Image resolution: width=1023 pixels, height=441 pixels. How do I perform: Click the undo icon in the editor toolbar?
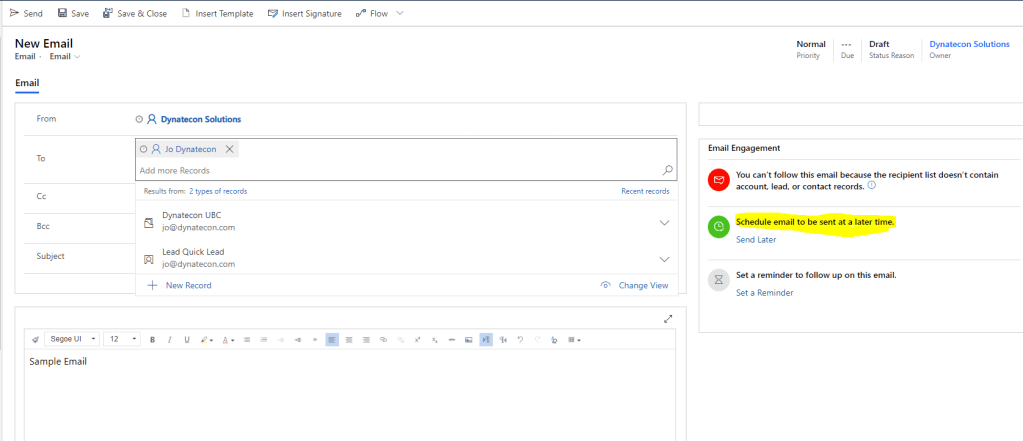pyautogui.click(x=520, y=340)
